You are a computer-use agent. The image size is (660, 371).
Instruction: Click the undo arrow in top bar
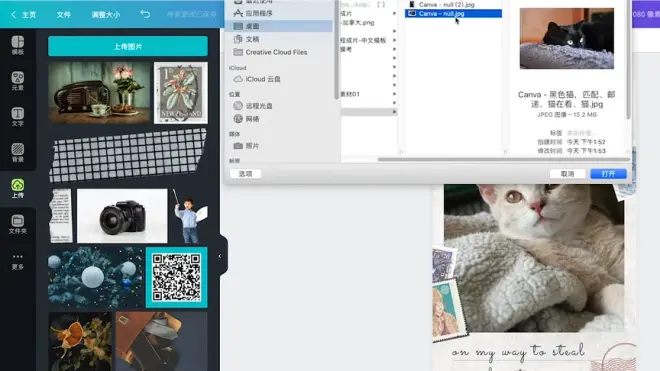(x=145, y=14)
